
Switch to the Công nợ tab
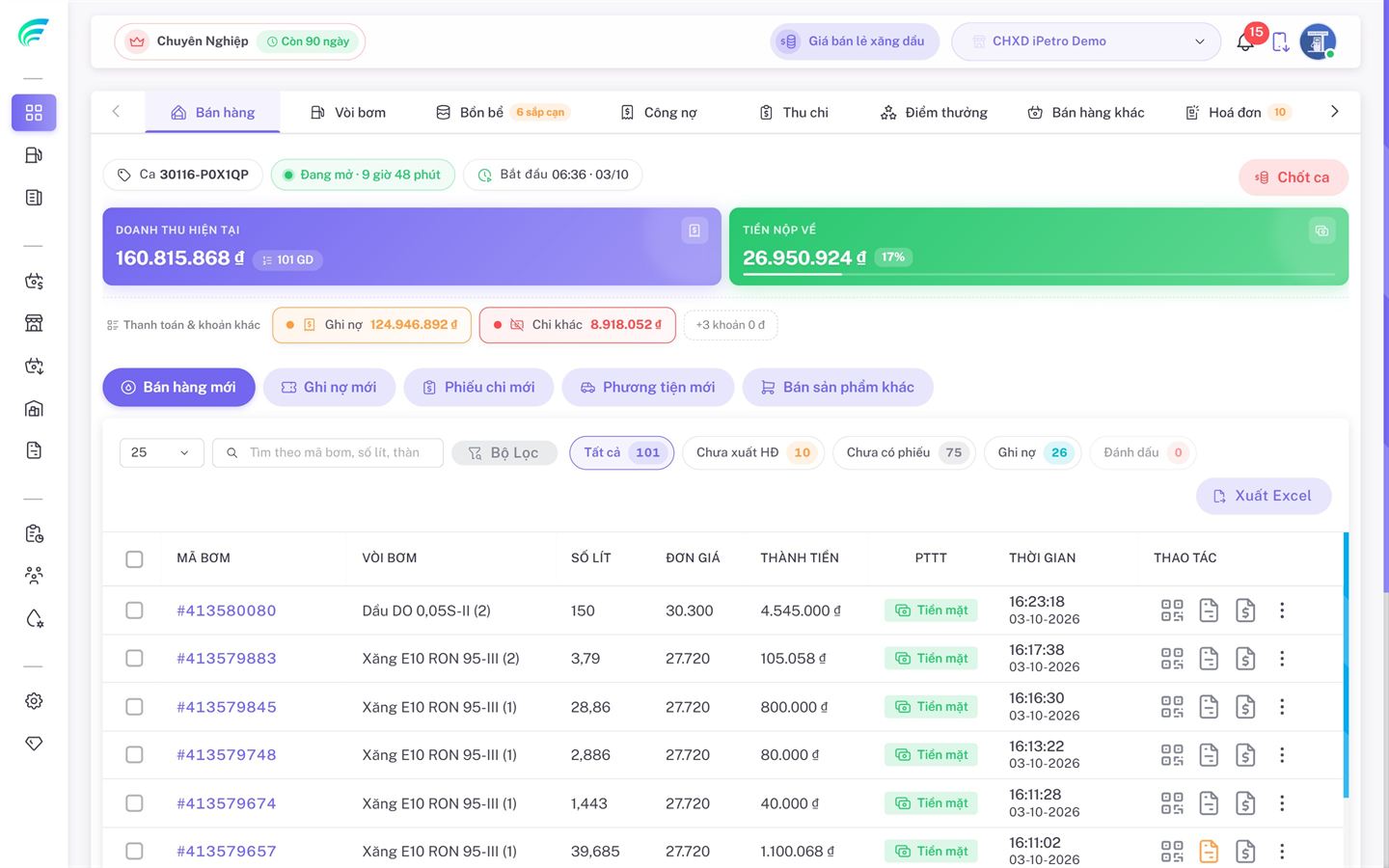click(659, 113)
